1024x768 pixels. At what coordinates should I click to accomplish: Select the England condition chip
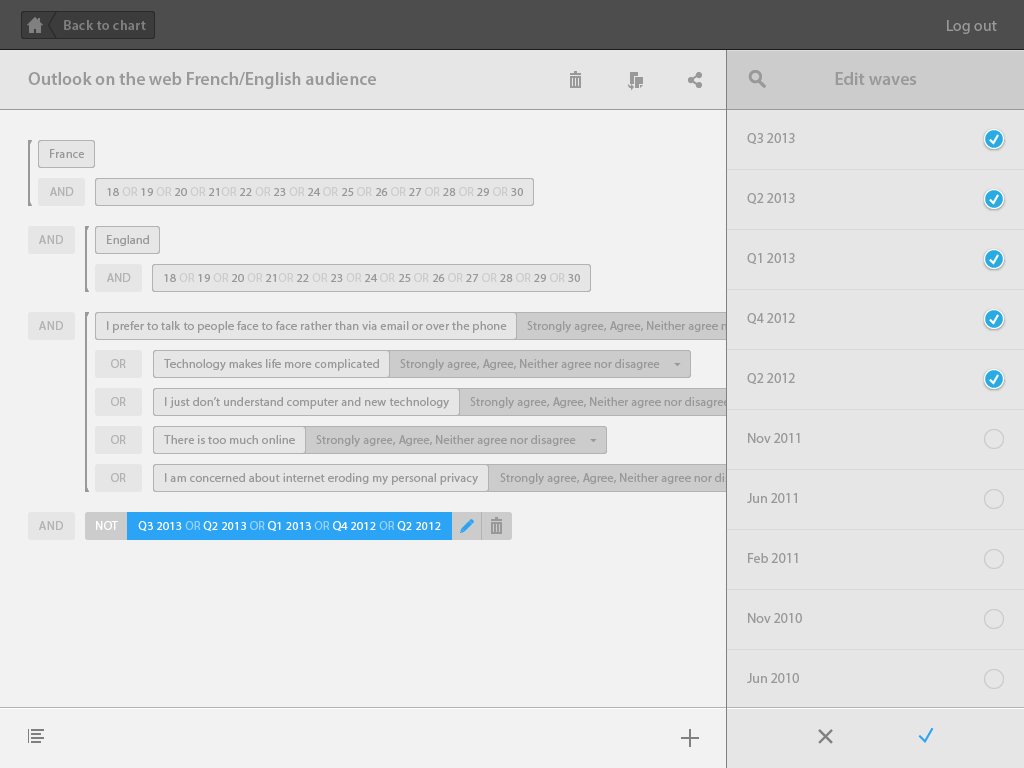click(128, 240)
